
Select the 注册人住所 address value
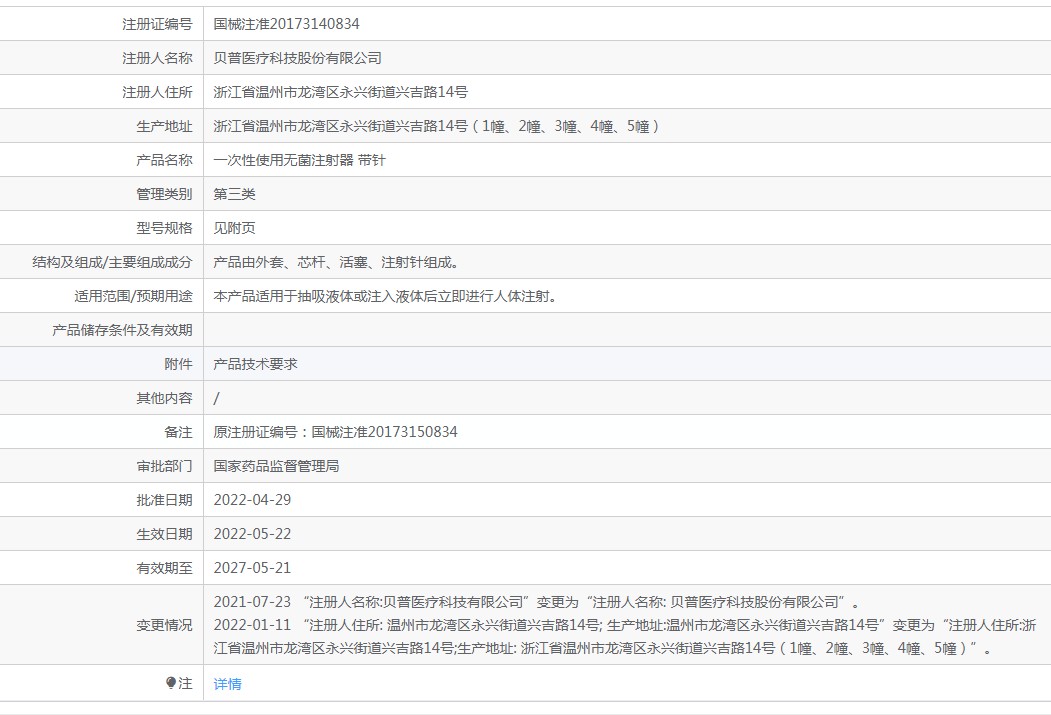341,92
